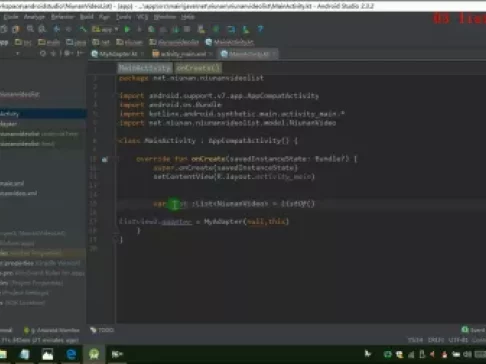
Task: Open Edge browser from the taskbar
Action: click(71, 354)
